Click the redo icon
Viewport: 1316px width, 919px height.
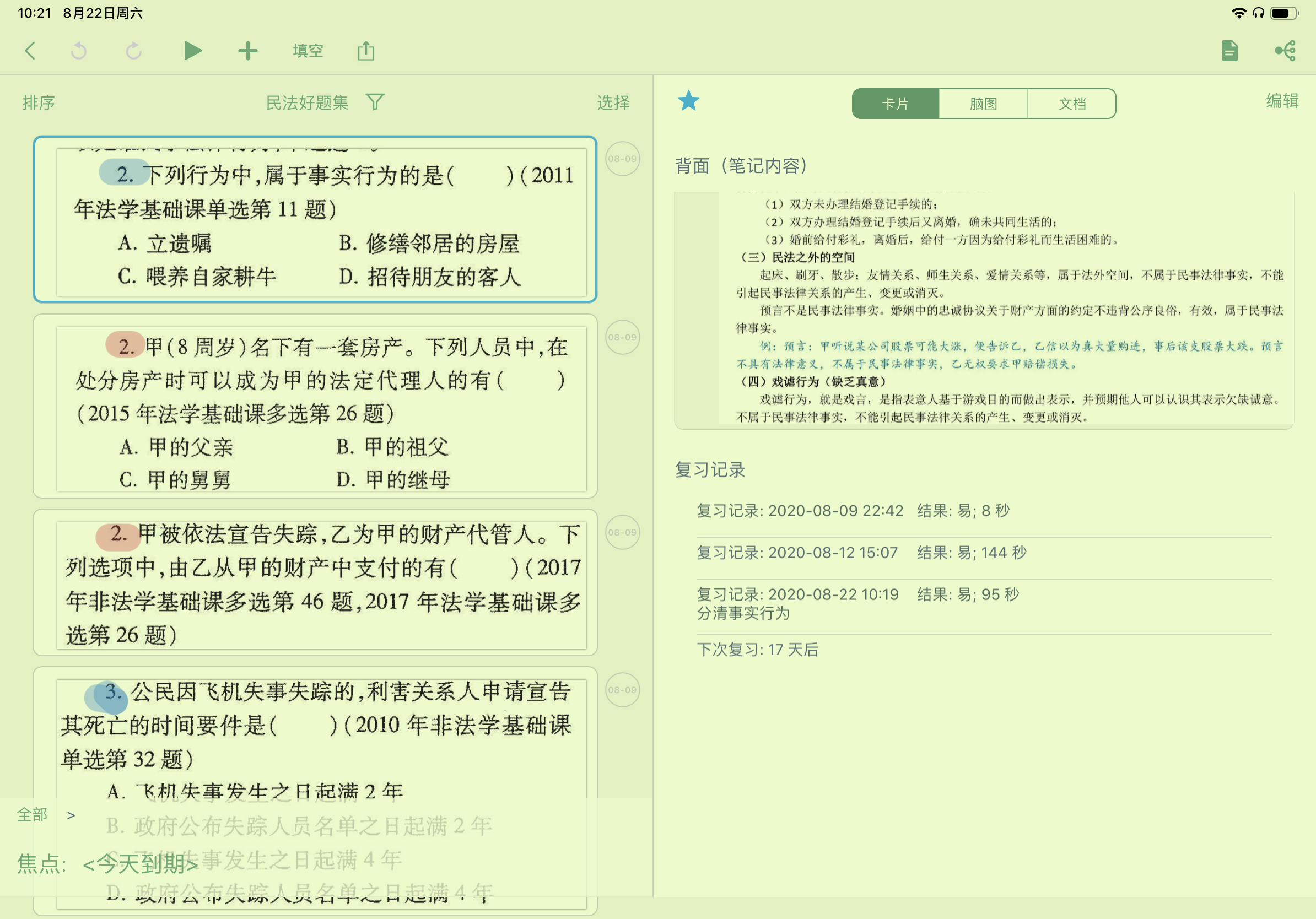click(x=133, y=51)
